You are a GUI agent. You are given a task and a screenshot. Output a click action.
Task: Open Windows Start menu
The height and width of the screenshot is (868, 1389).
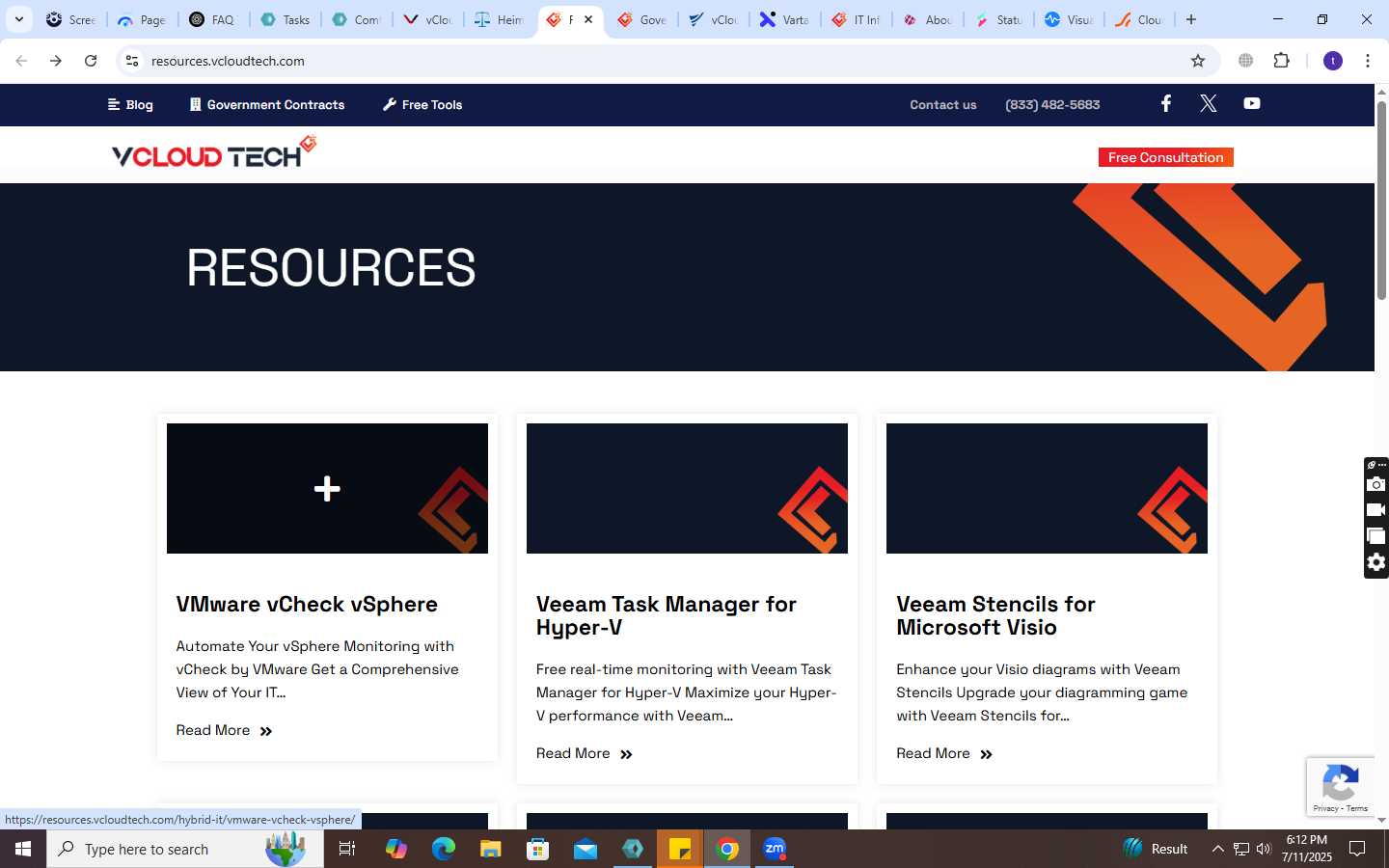23,849
